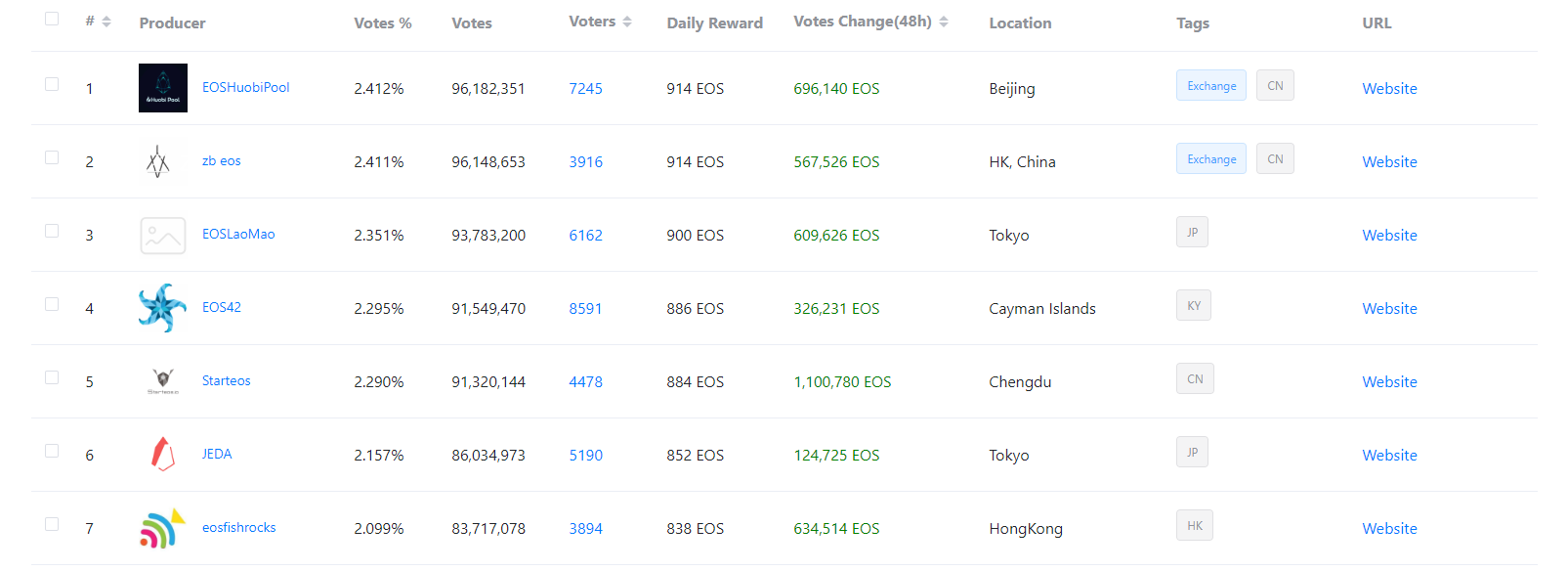Sort the table by Votes %
This screenshot has height=571, width=1568.
coord(382,22)
